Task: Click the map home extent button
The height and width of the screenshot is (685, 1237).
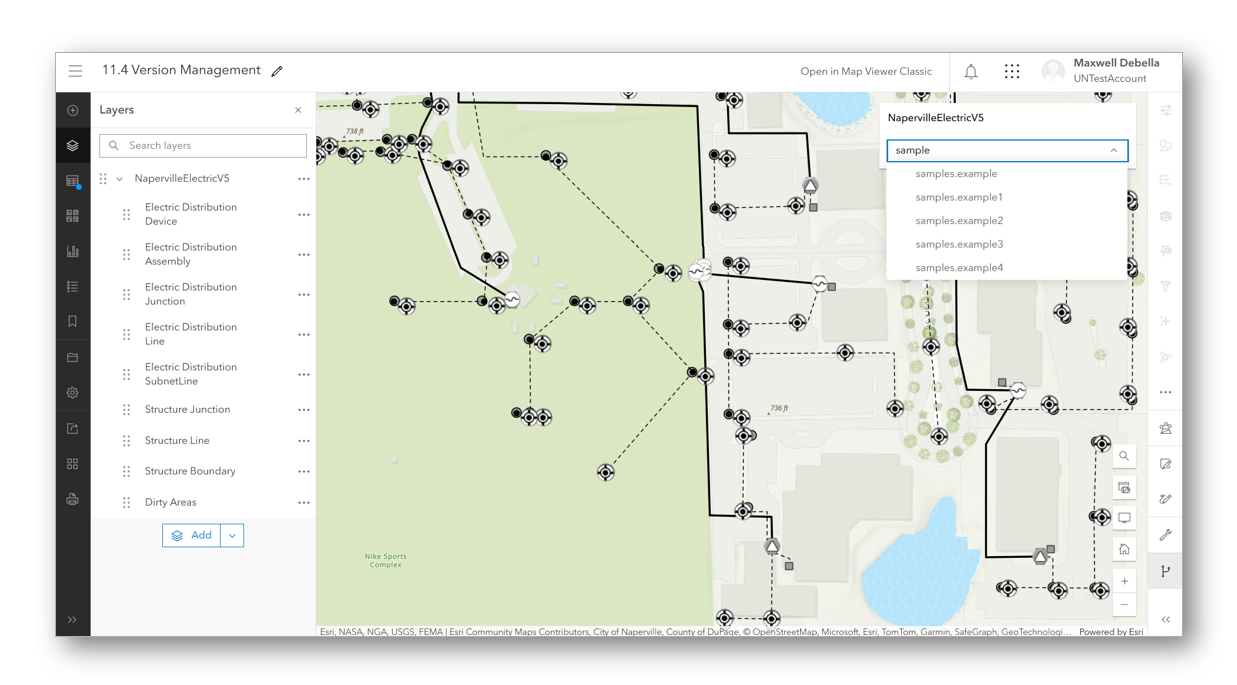Action: 1124,550
